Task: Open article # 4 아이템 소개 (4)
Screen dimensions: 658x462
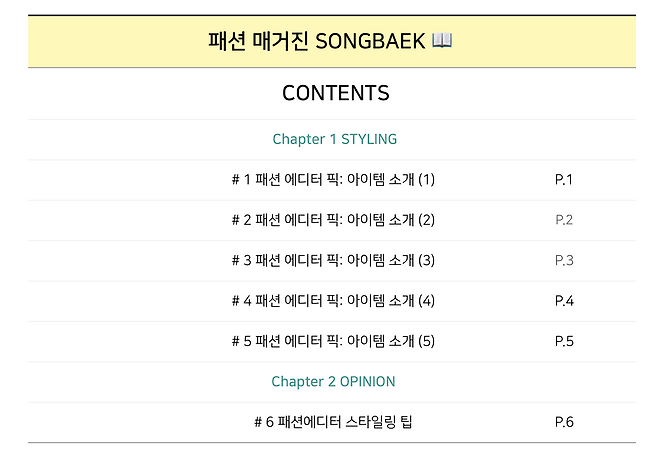Action: click(333, 300)
